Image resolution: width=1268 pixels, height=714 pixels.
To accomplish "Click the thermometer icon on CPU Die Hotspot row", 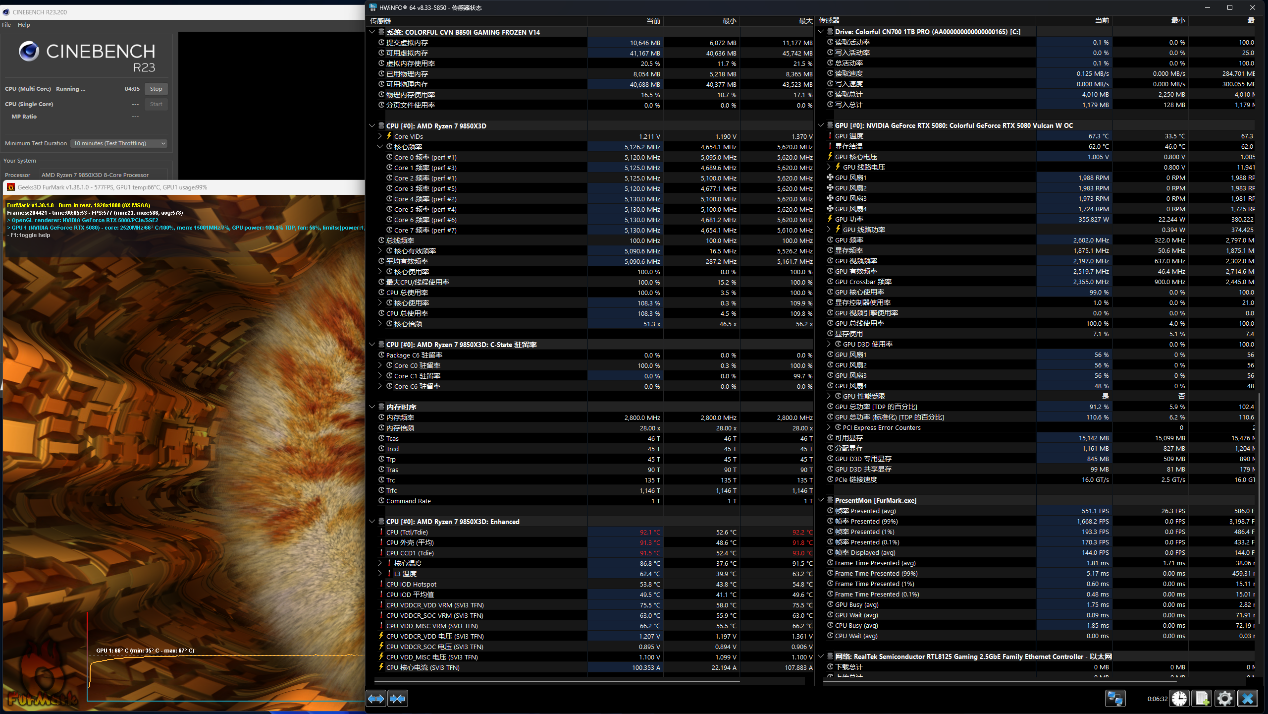I will pos(381,584).
